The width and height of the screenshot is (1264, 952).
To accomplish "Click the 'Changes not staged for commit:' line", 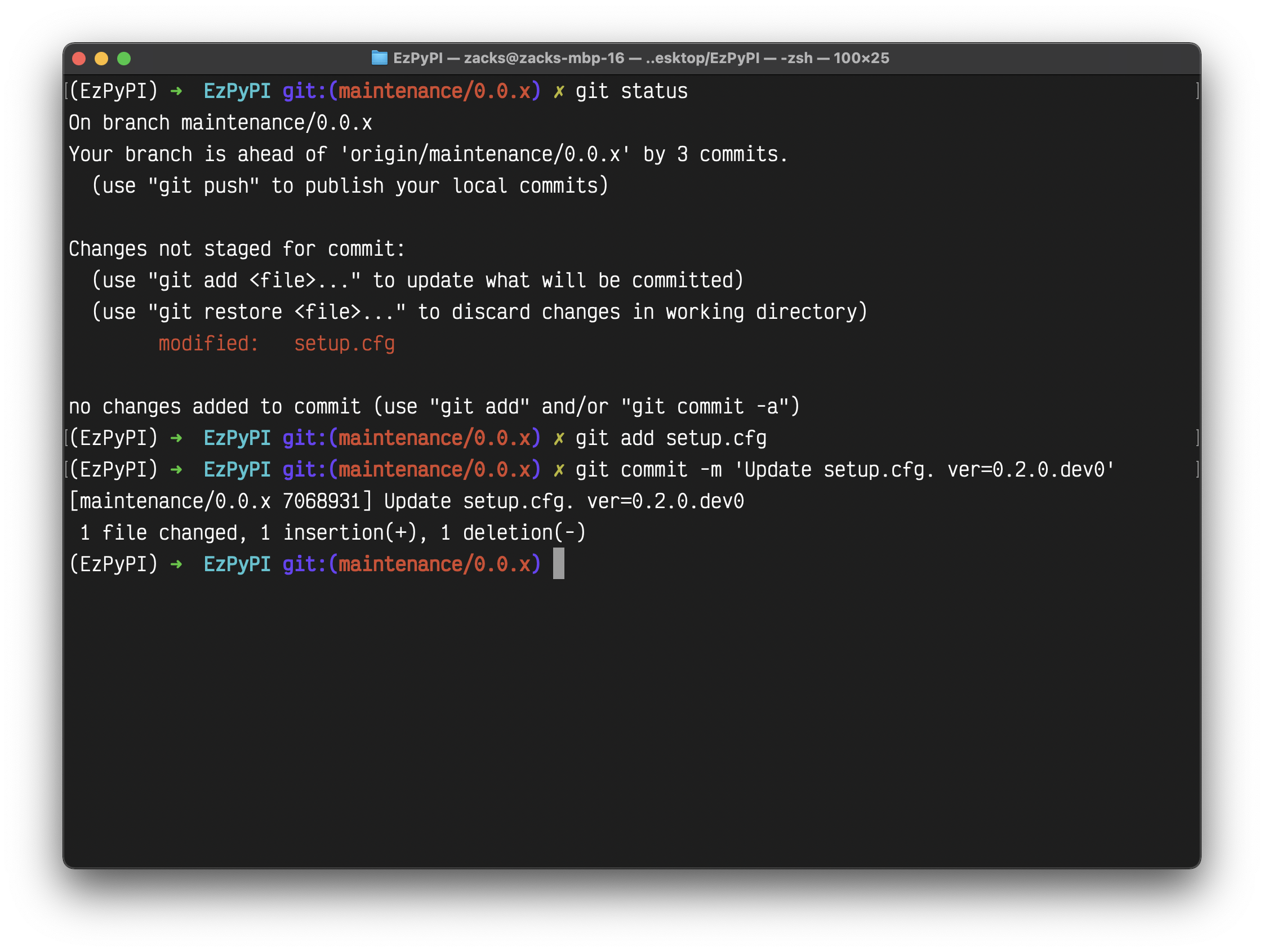I will pos(237,249).
